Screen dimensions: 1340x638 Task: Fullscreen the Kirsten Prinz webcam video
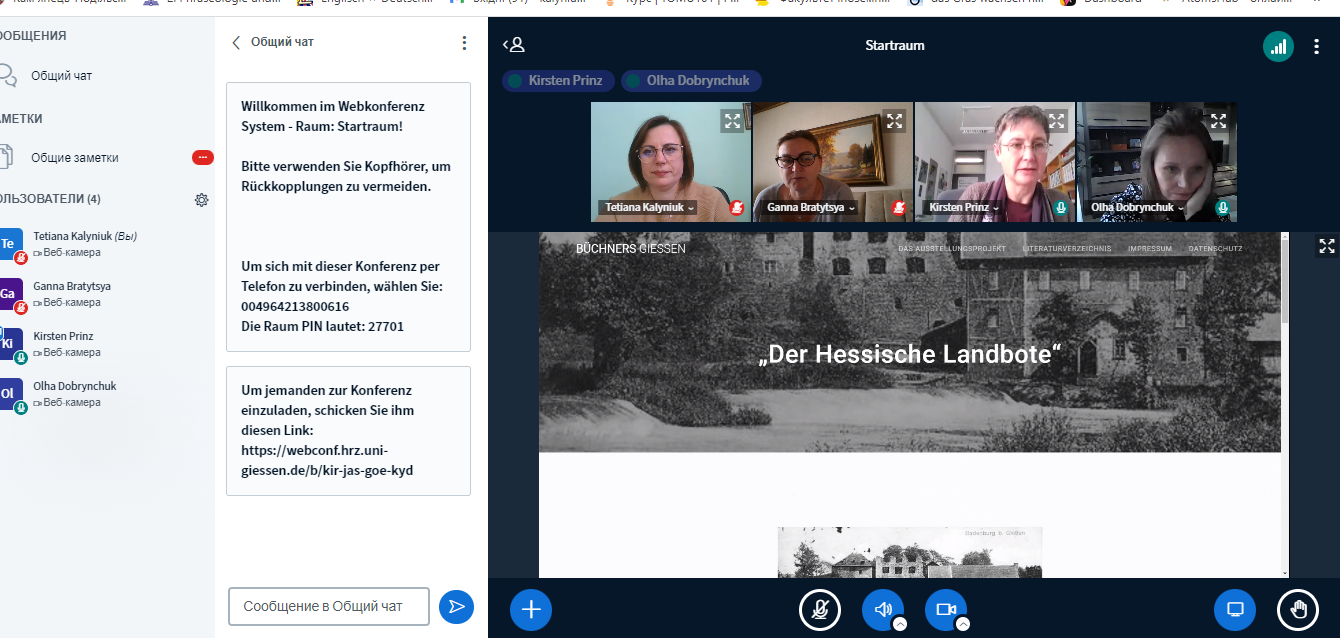1056,121
